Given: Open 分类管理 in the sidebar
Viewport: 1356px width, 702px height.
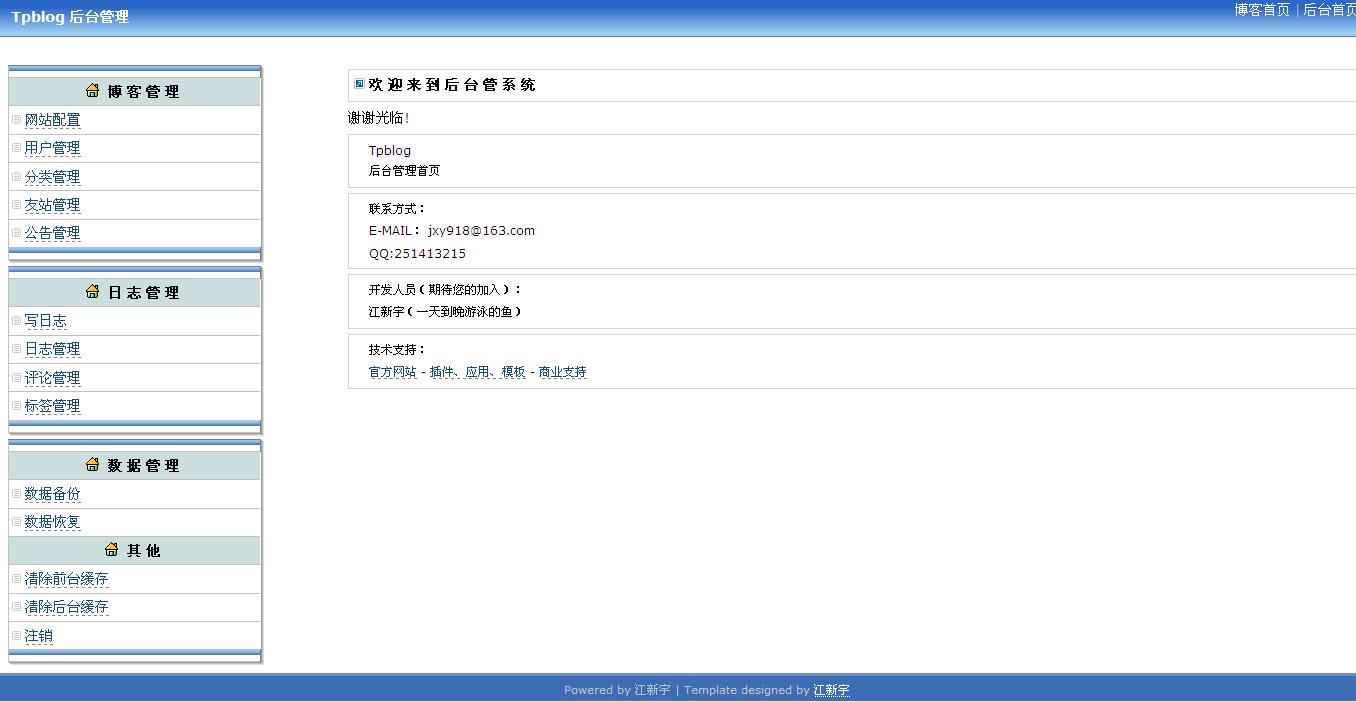Looking at the screenshot, I should 52,177.
